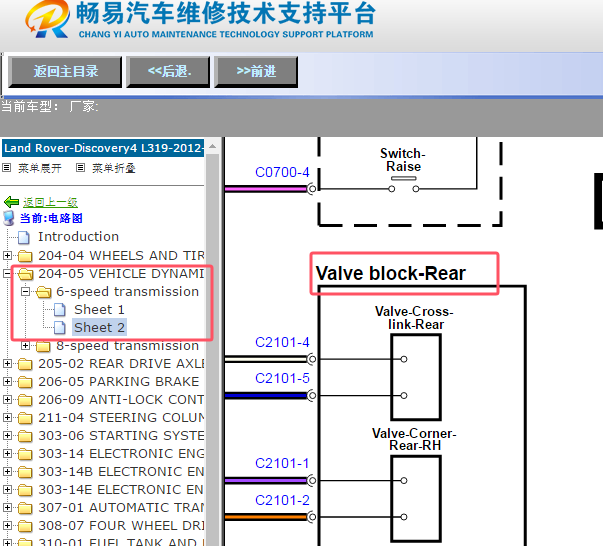Click the 当前:电路图 computer icon
Screen dimensions: 603x546
pos(9,218)
